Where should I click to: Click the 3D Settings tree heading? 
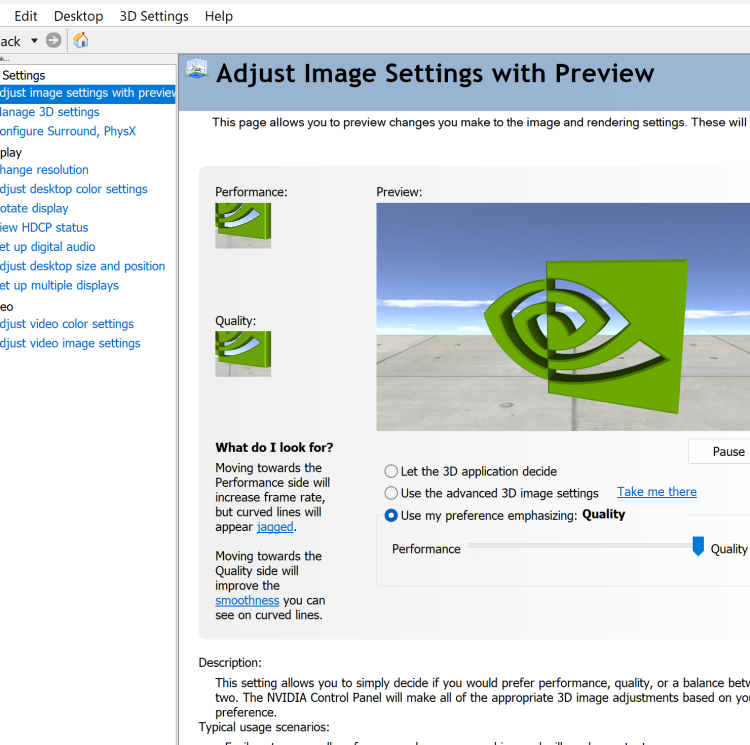pyautogui.click(x=23, y=76)
